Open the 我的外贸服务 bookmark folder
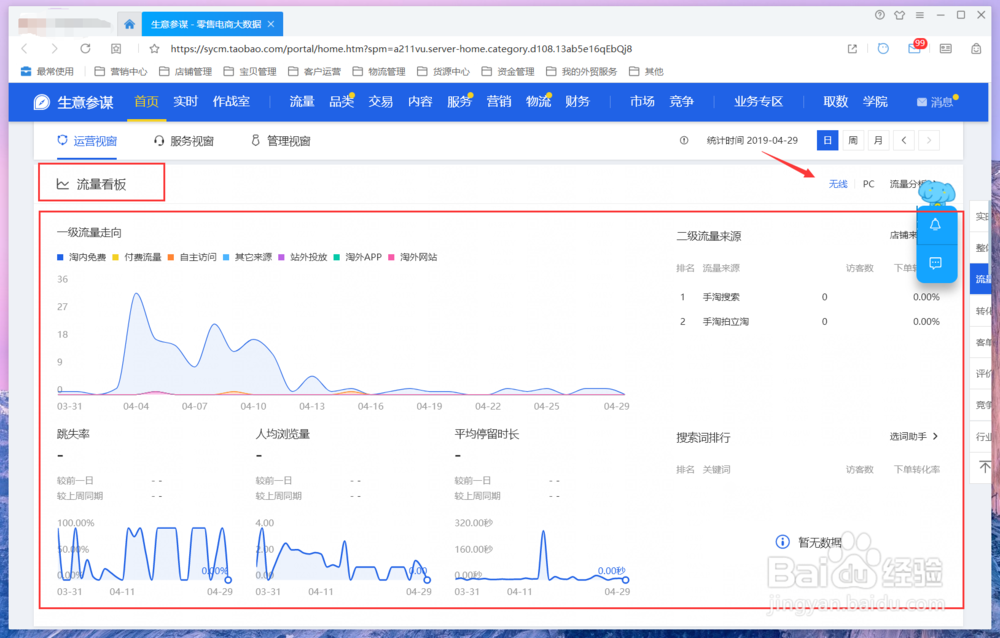Viewport: 1000px width, 638px height. pos(582,71)
